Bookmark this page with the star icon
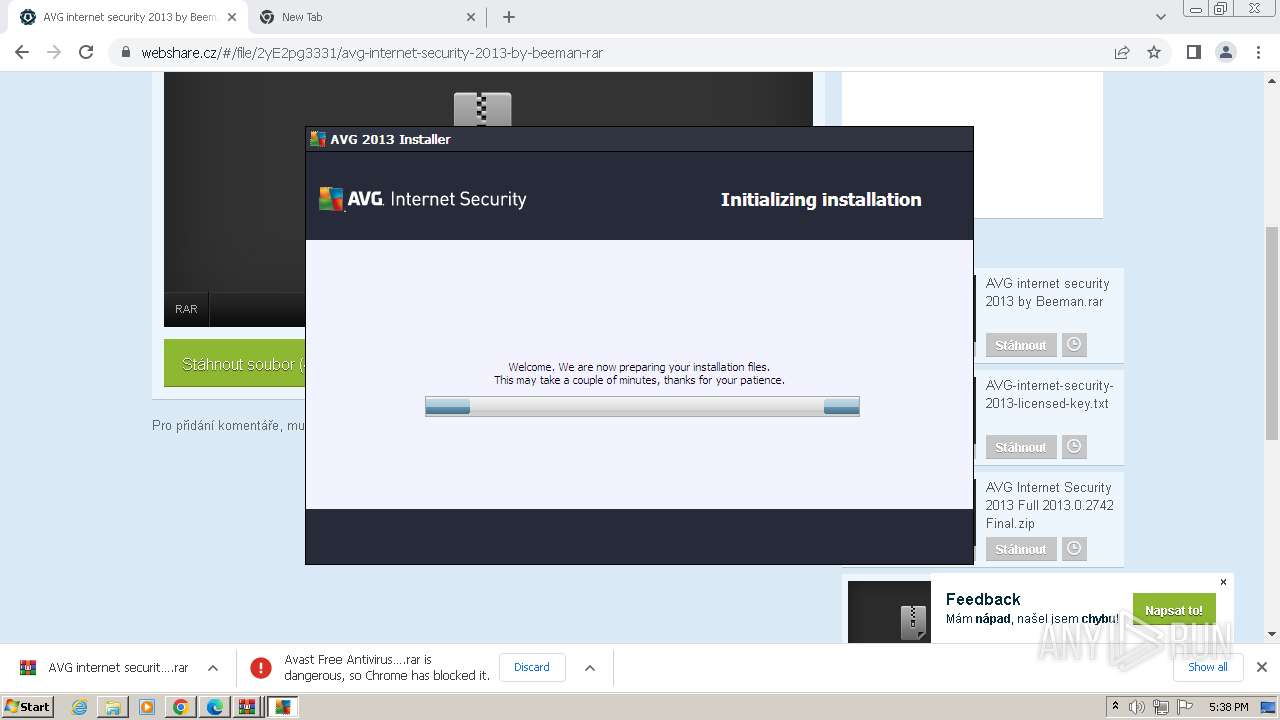The width and height of the screenshot is (1280, 720). pyautogui.click(x=1154, y=52)
